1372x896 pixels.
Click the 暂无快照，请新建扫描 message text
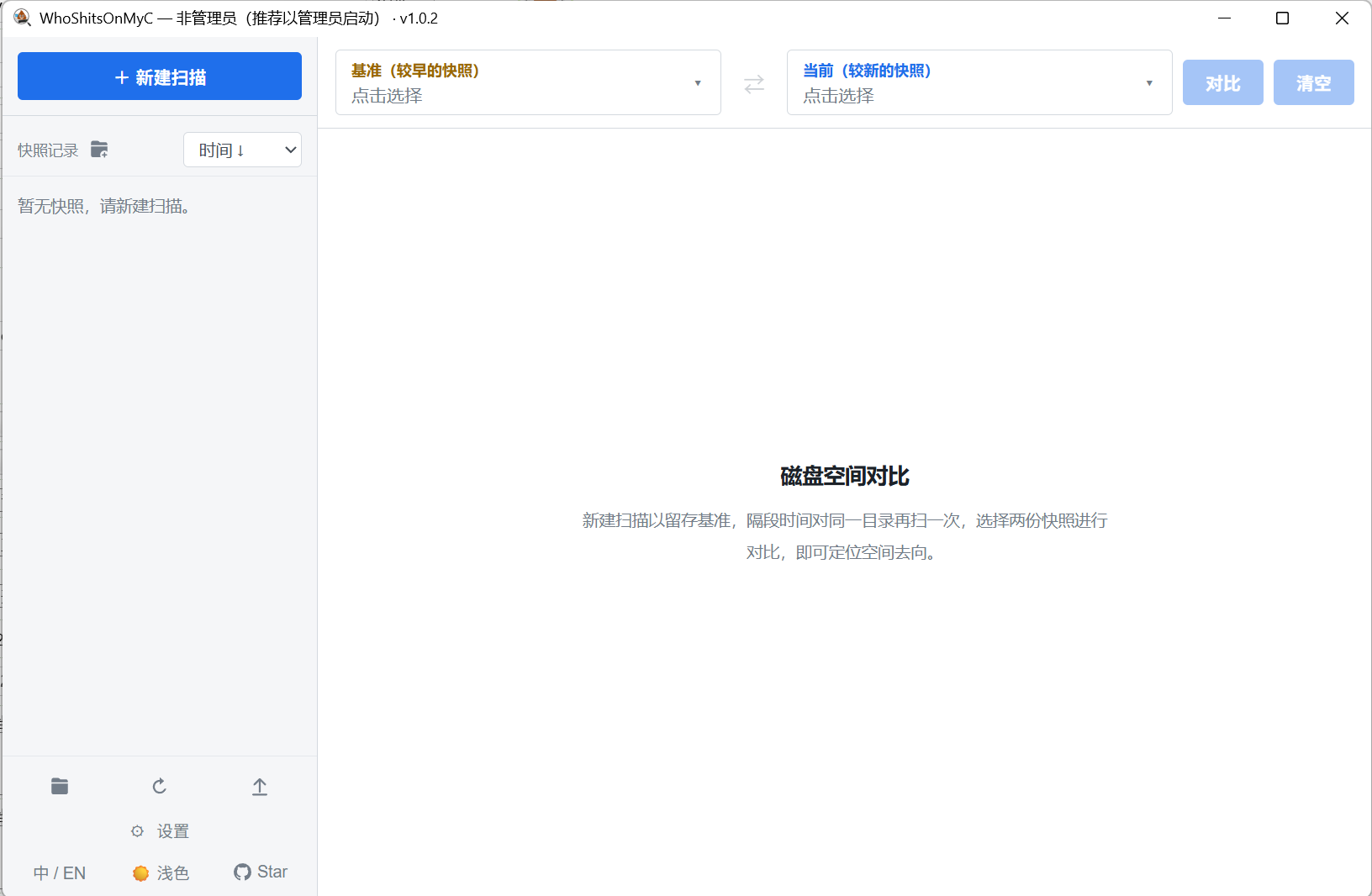(106, 206)
